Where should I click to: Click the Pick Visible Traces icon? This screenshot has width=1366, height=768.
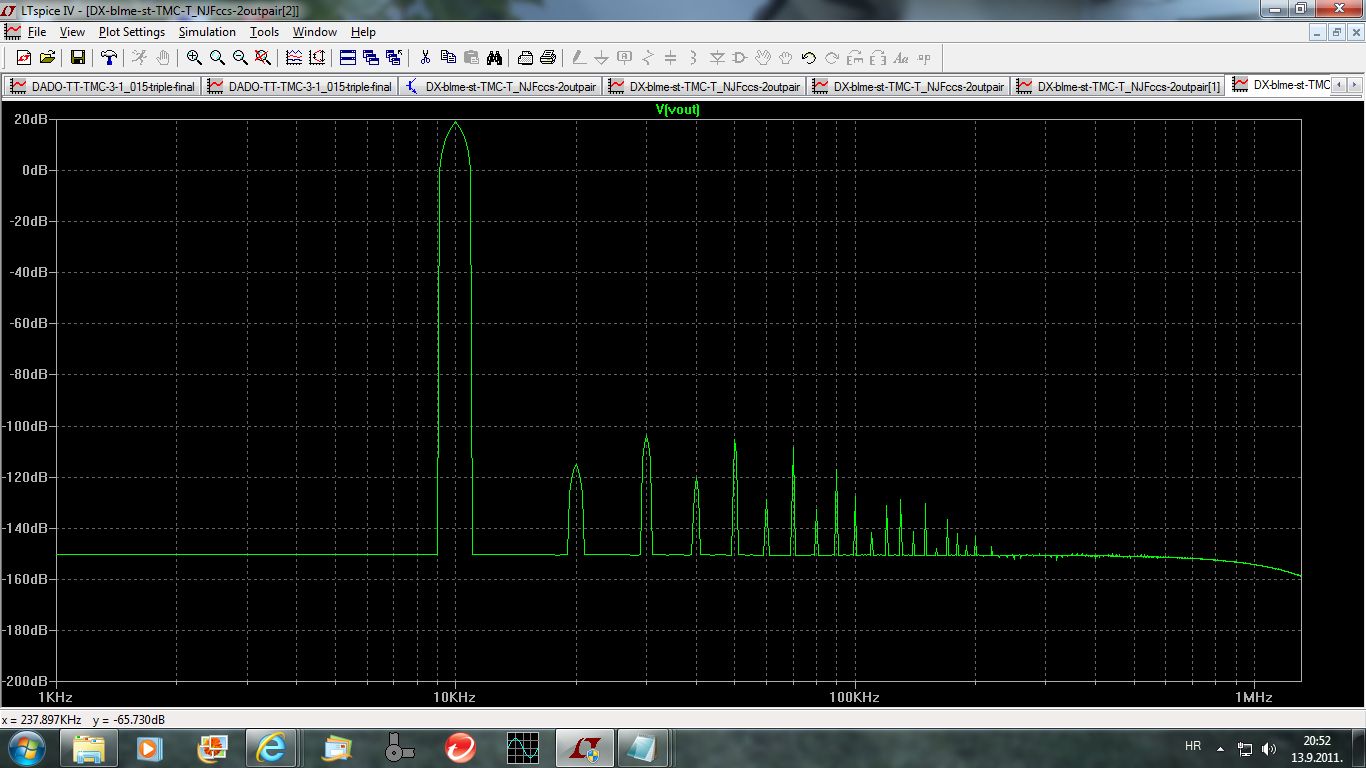[294, 58]
